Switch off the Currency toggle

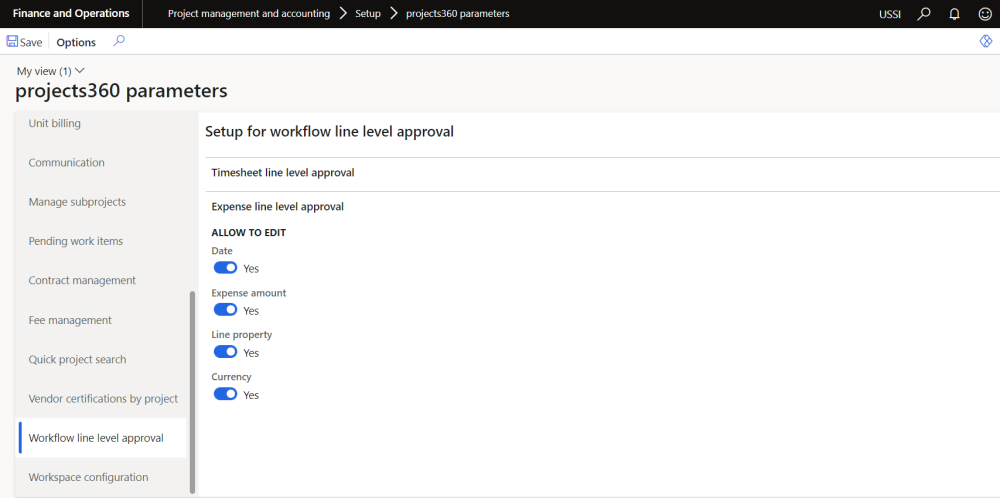point(225,394)
